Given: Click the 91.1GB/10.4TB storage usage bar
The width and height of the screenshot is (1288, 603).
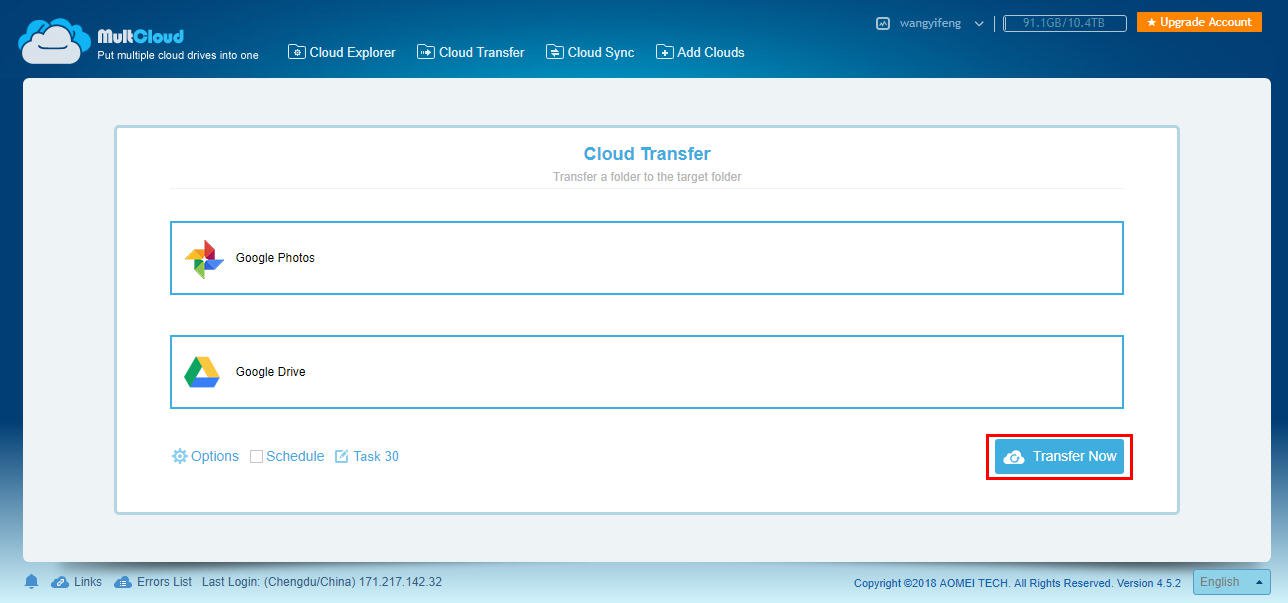Looking at the screenshot, I should pyautogui.click(x=1064, y=23).
